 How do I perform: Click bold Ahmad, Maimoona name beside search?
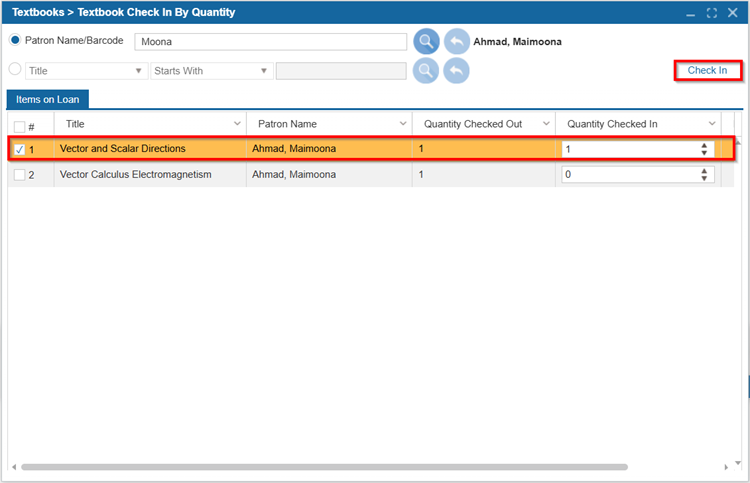tap(518, 42)
